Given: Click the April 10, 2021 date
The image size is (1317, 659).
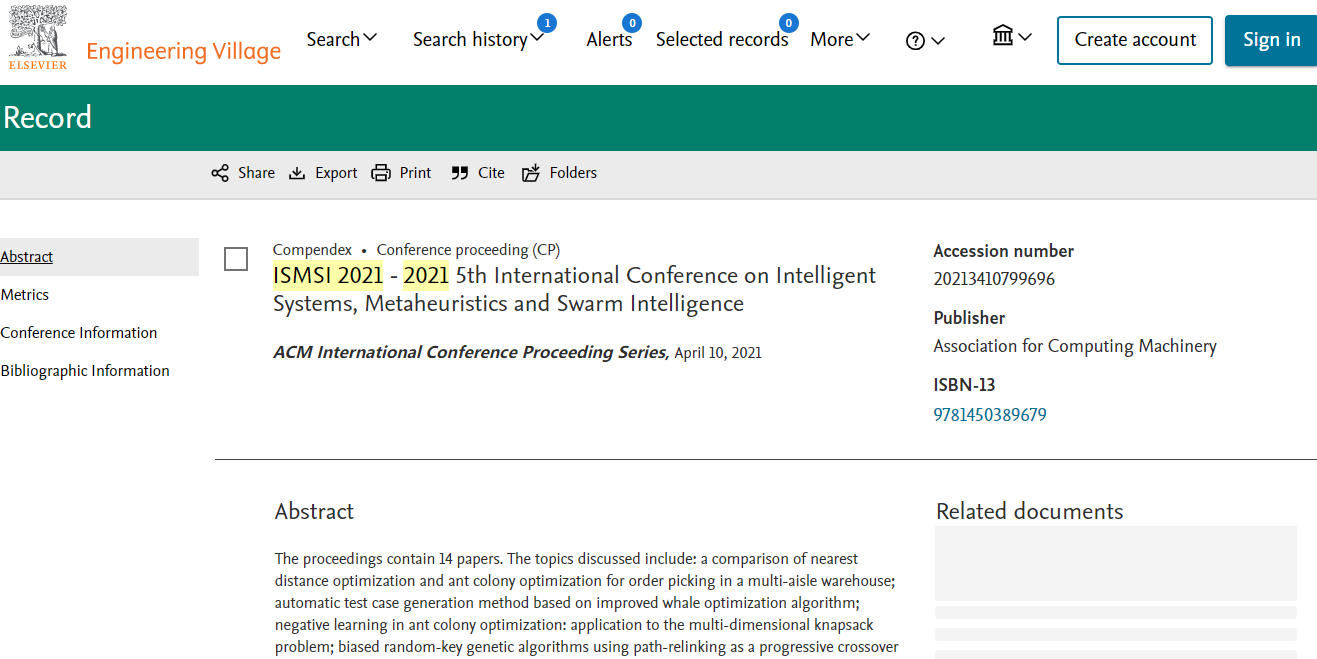Looking at the screenshot, I should pyautogui.click(x=718, y=353).
